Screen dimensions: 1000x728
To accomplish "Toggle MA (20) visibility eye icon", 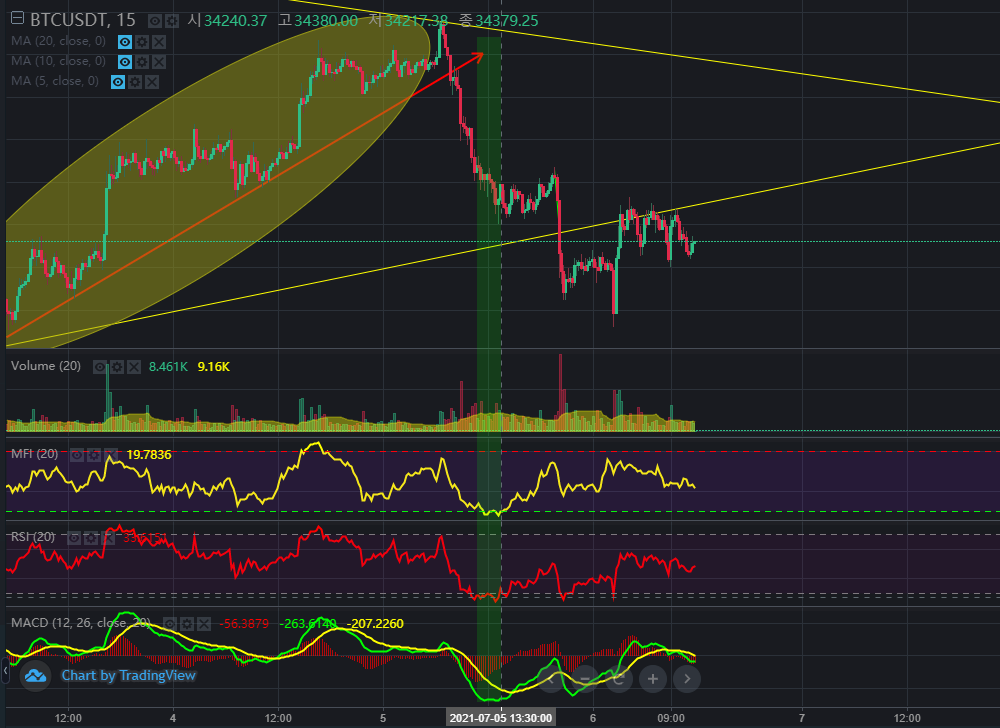I will 125,41.
